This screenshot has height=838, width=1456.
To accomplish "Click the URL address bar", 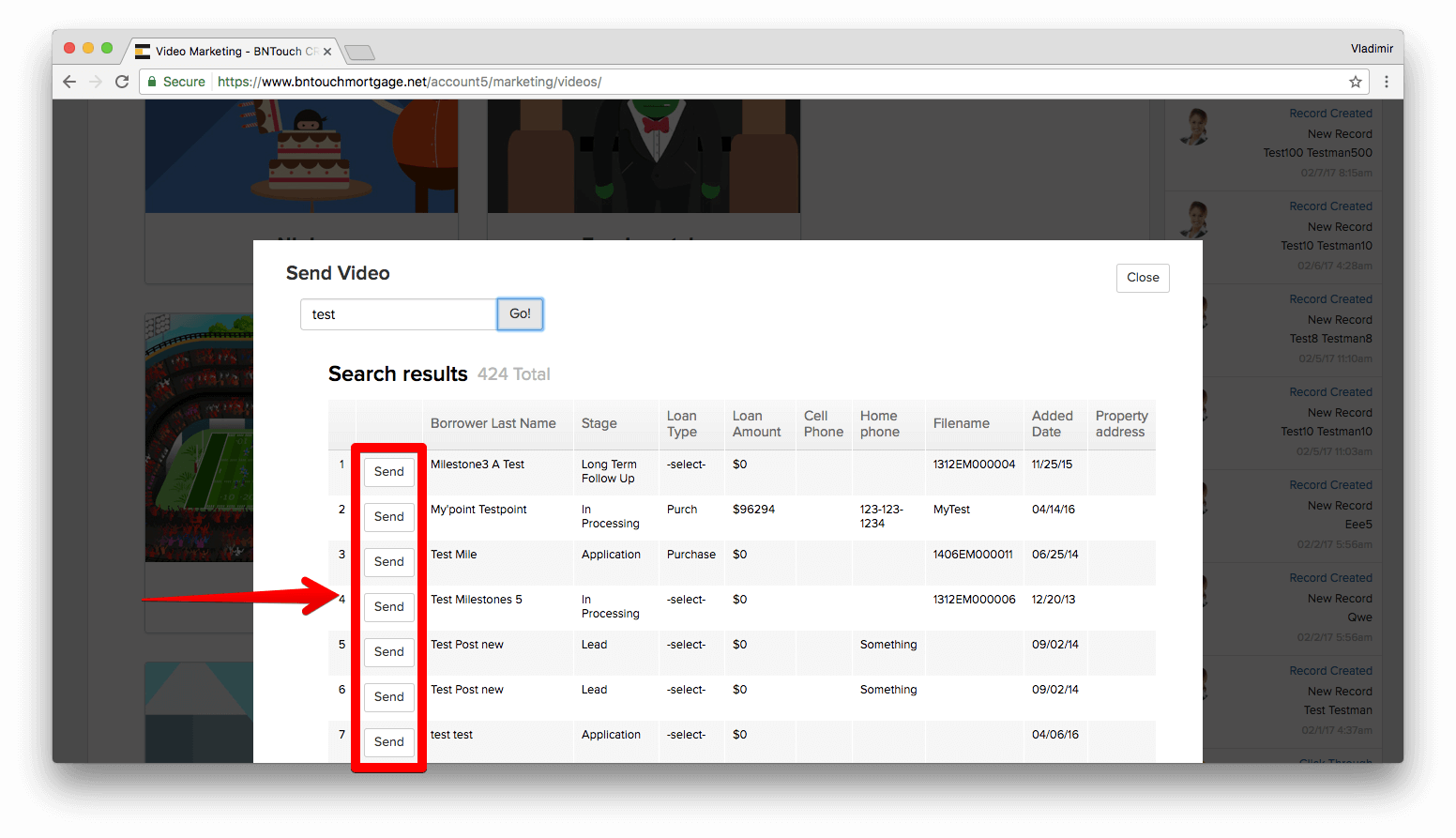I will [x=751, y=82].
